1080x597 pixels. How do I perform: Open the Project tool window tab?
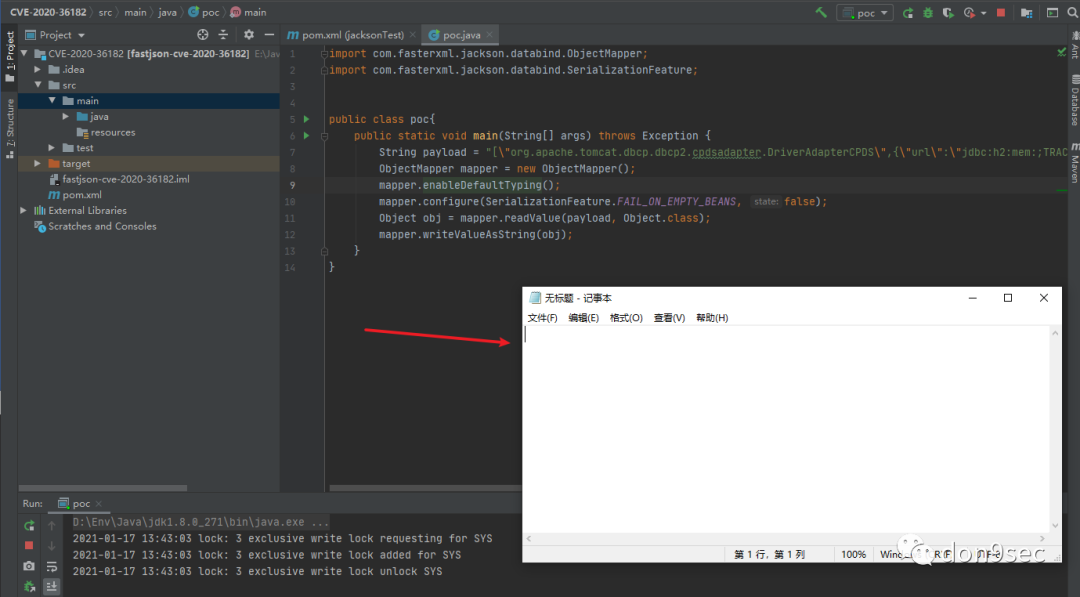click(x=10, y=57)
